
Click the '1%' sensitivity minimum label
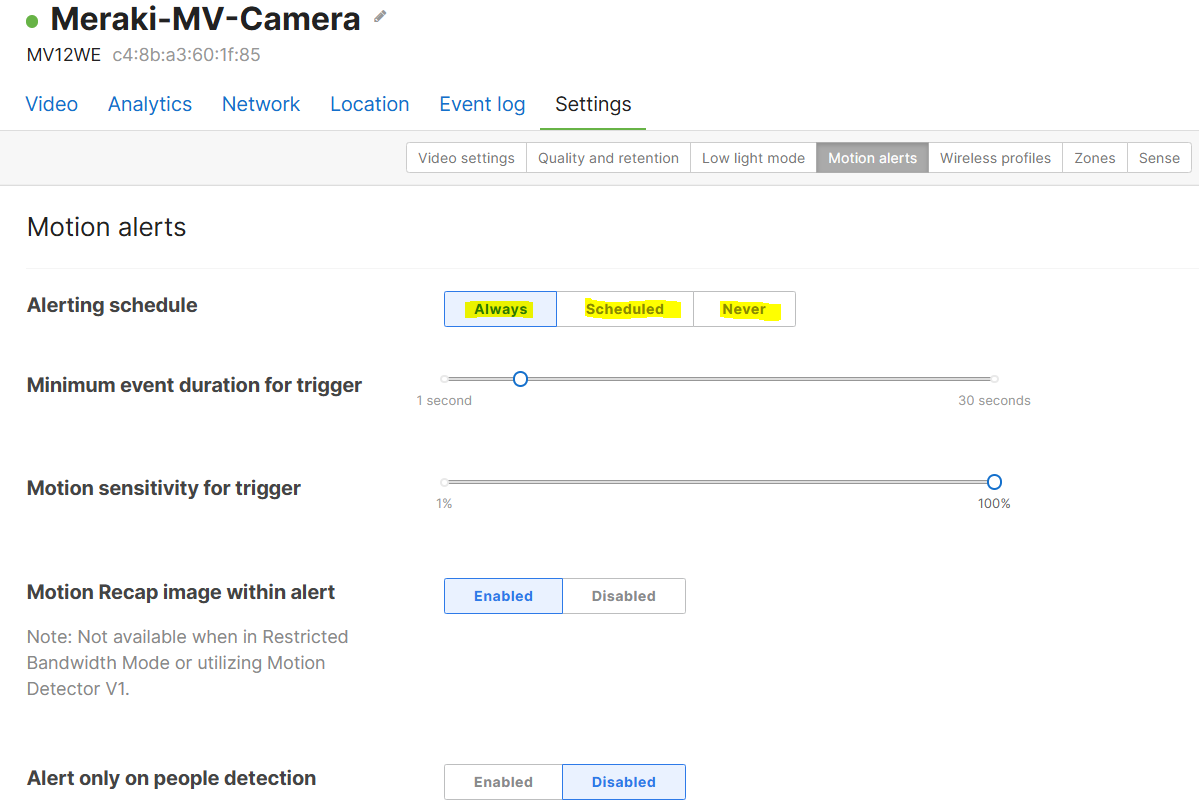tap(444, 504)
